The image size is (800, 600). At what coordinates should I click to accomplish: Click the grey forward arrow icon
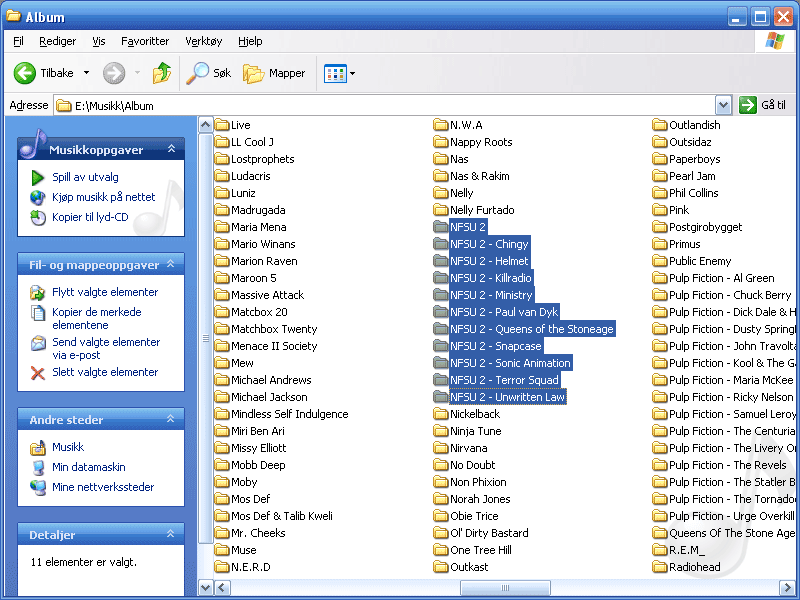(114, 73)
